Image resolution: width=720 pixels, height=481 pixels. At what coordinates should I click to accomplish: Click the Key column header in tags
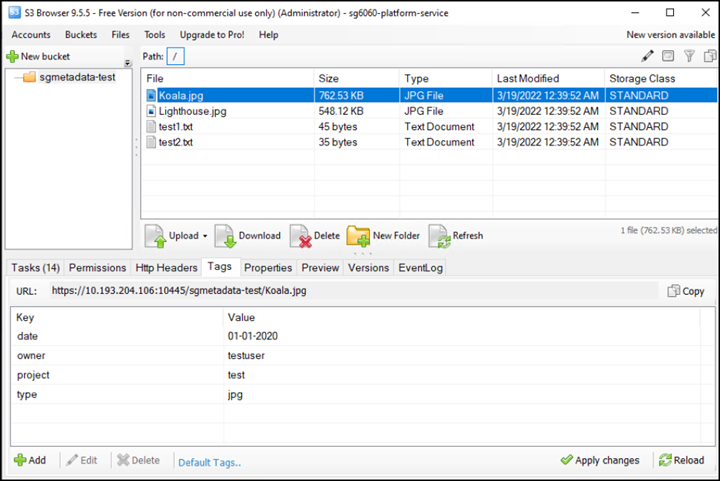[118, 318]
